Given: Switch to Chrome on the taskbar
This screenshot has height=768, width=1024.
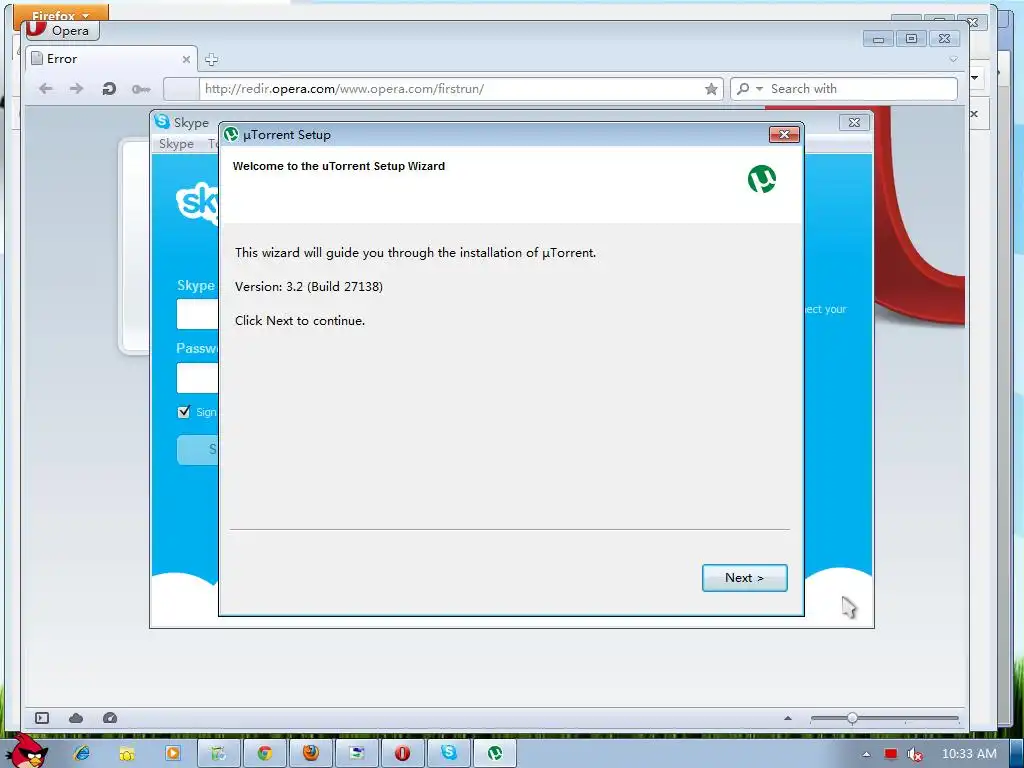Looking at the screenshot, I should (x=264, y=753).
